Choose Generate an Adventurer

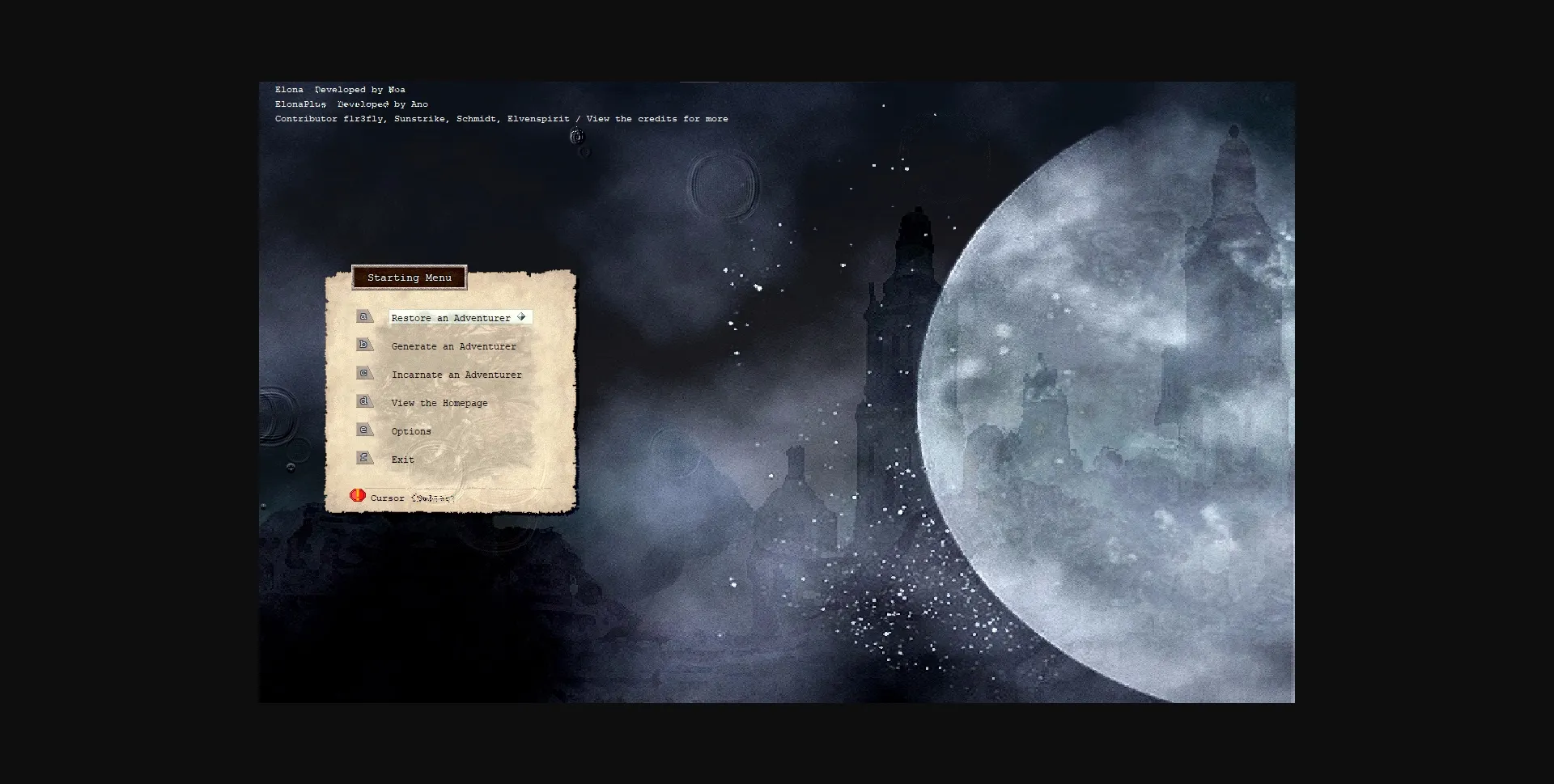pos(453,346)
